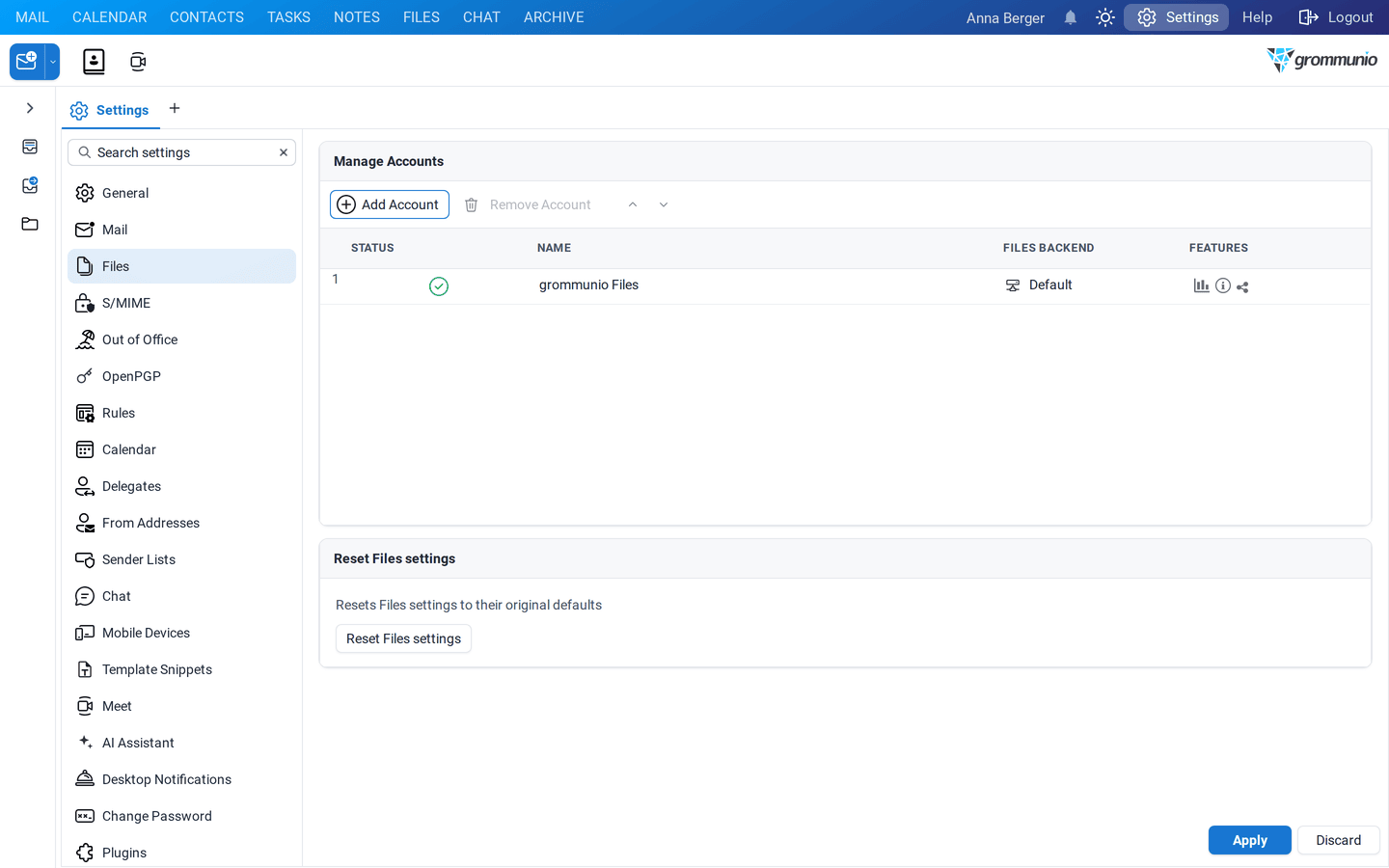This screenshot has height=868, width=1389.
Task: Clear the search settings field with the X
Action: [x=284, y=152]
